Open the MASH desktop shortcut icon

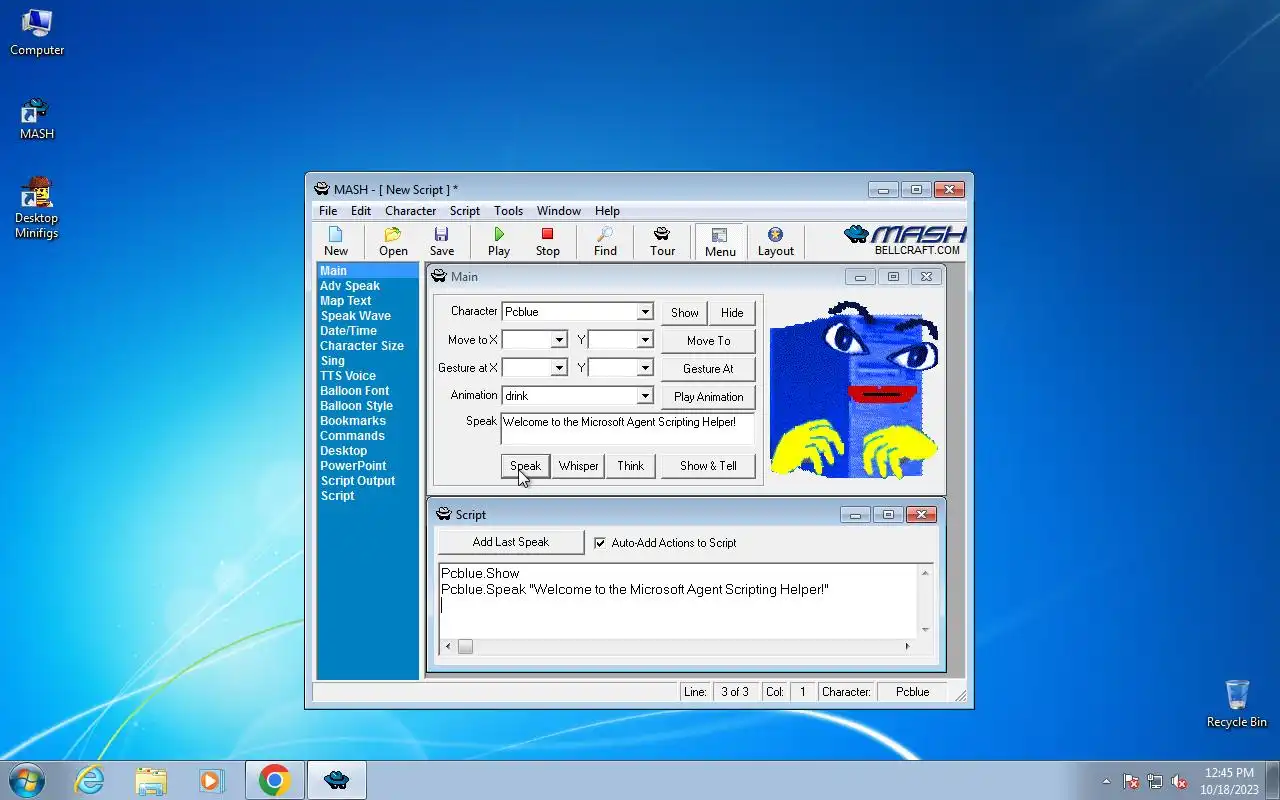[37, 119]
